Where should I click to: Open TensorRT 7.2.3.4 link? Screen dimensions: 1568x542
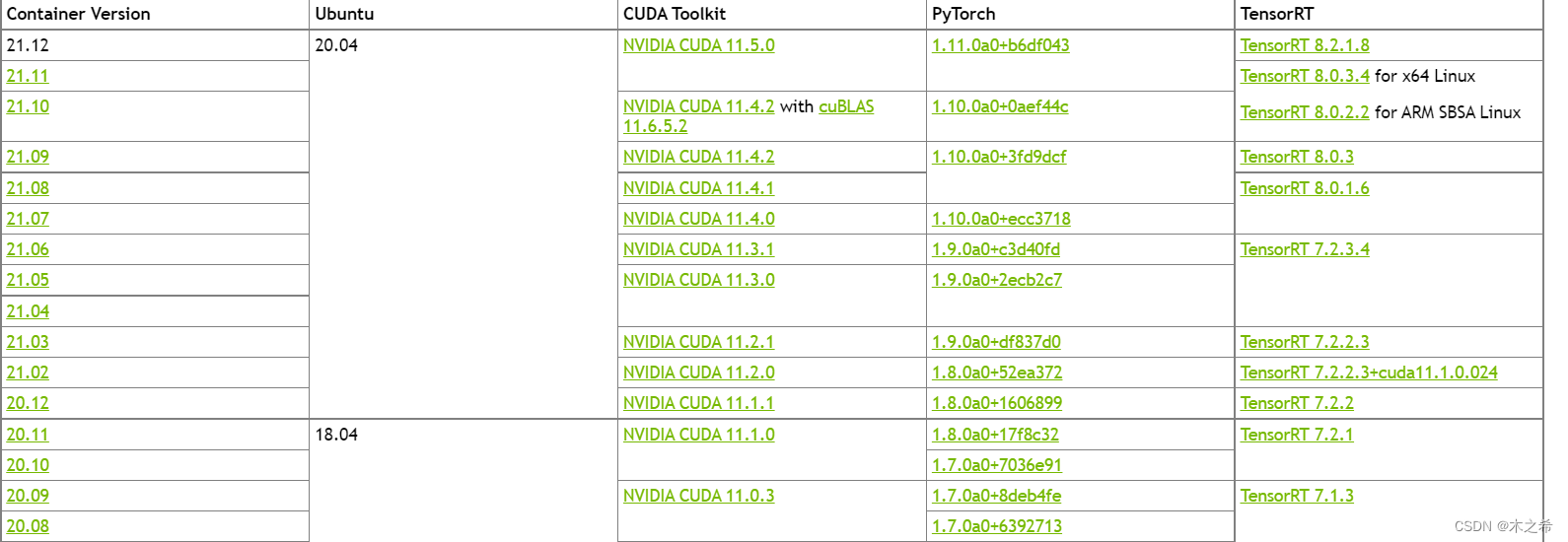pyautogui.click(x=1305, y=249)
